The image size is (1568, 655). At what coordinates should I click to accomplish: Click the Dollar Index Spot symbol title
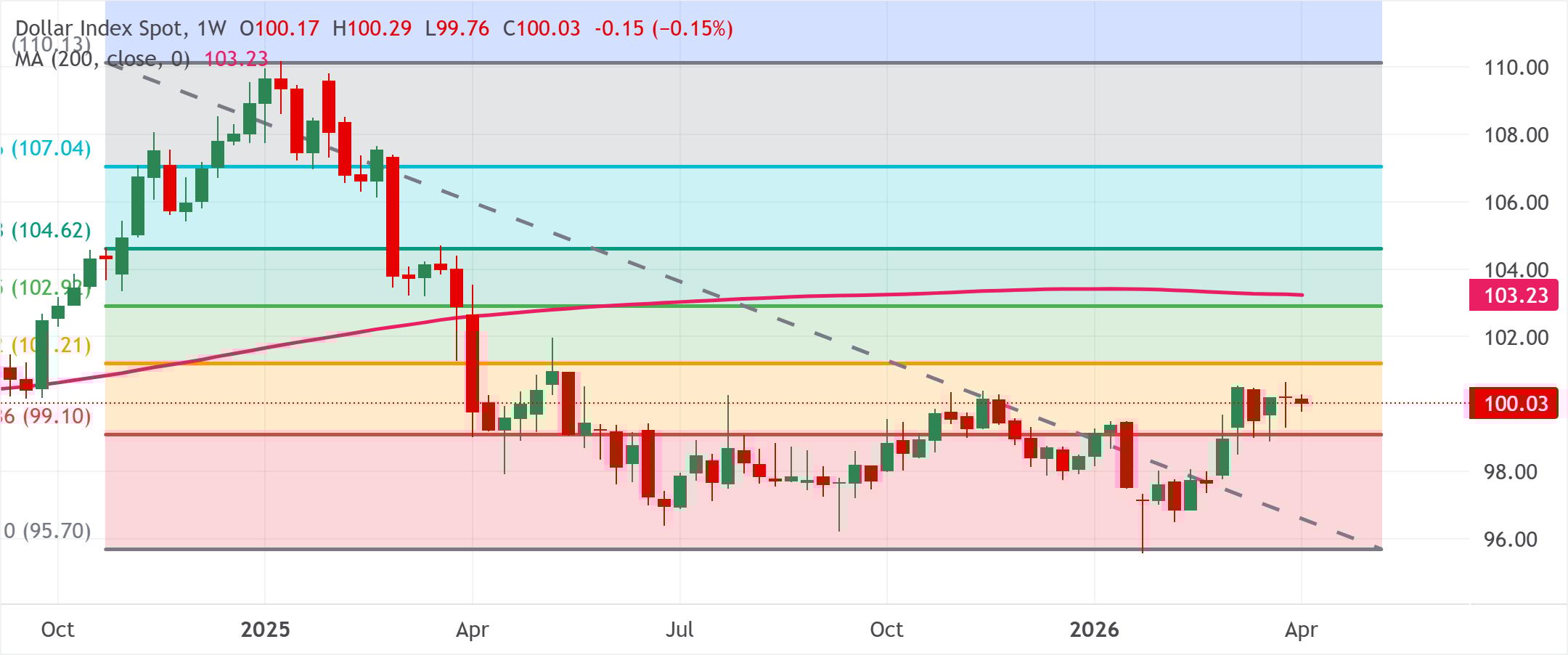click(99, 28)
